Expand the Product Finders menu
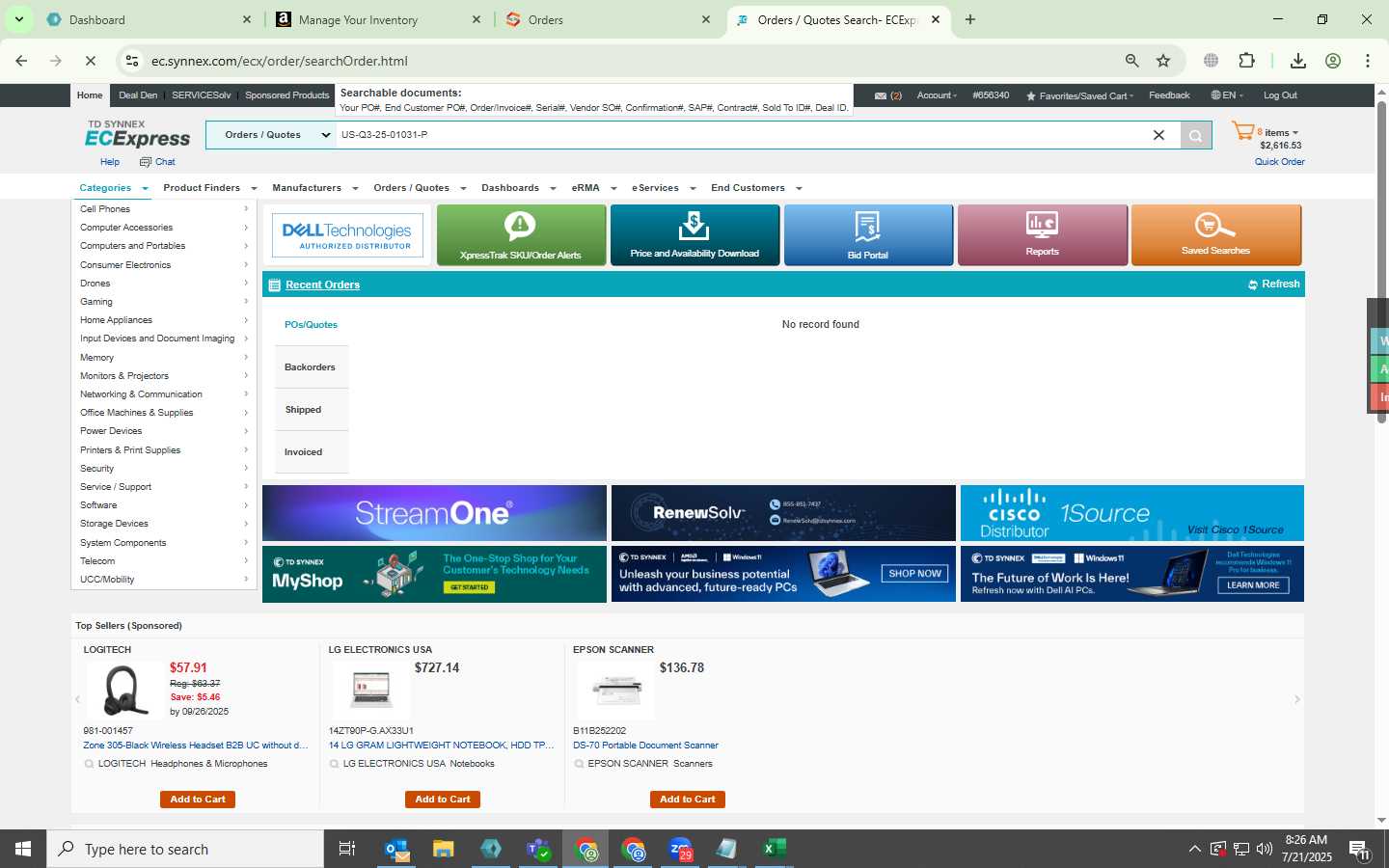The height and width of the screenshot is (868, 1389). click(x=210, y=188)
